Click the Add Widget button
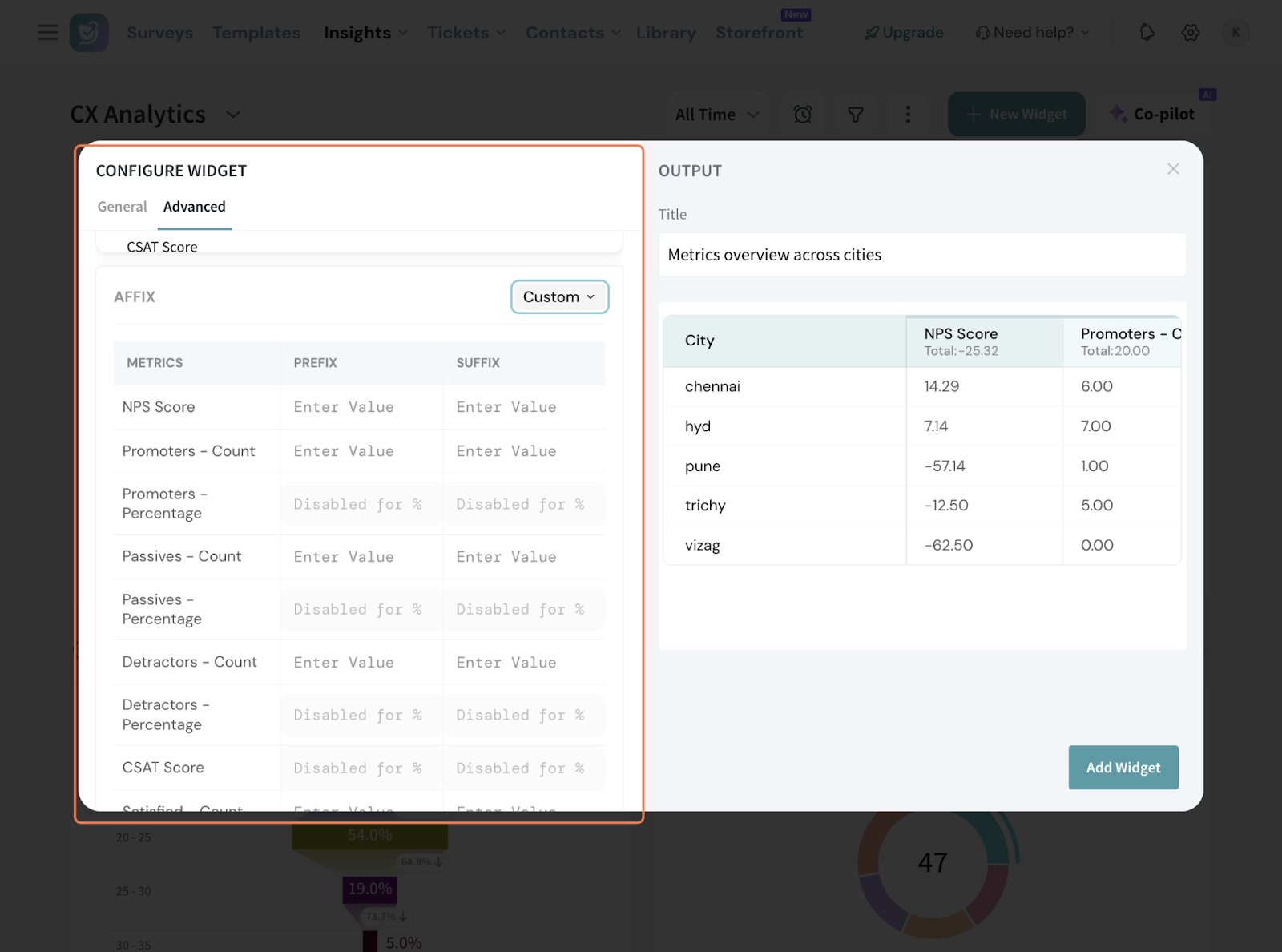1282x952 pixels. point(1123,768)
